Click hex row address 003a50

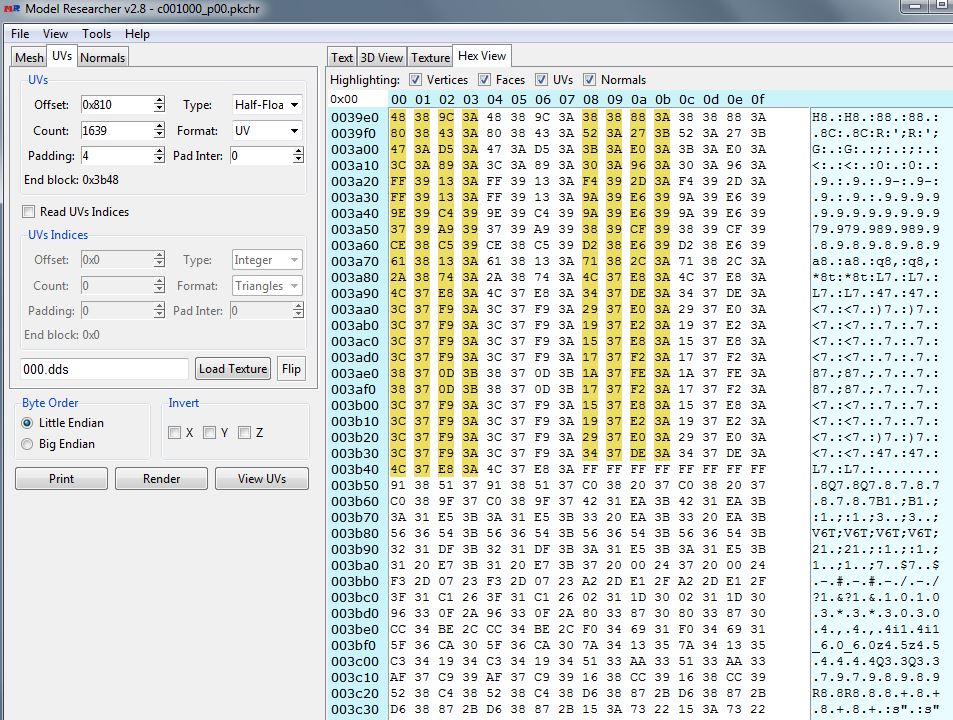[x=355, y=230]
